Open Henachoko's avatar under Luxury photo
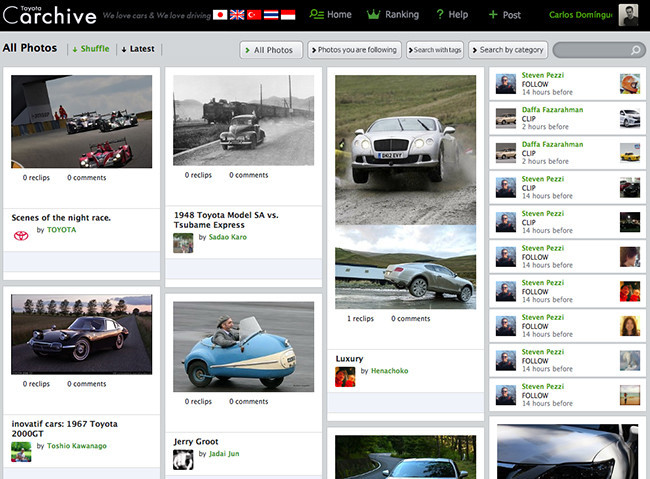 click(344, 377)
